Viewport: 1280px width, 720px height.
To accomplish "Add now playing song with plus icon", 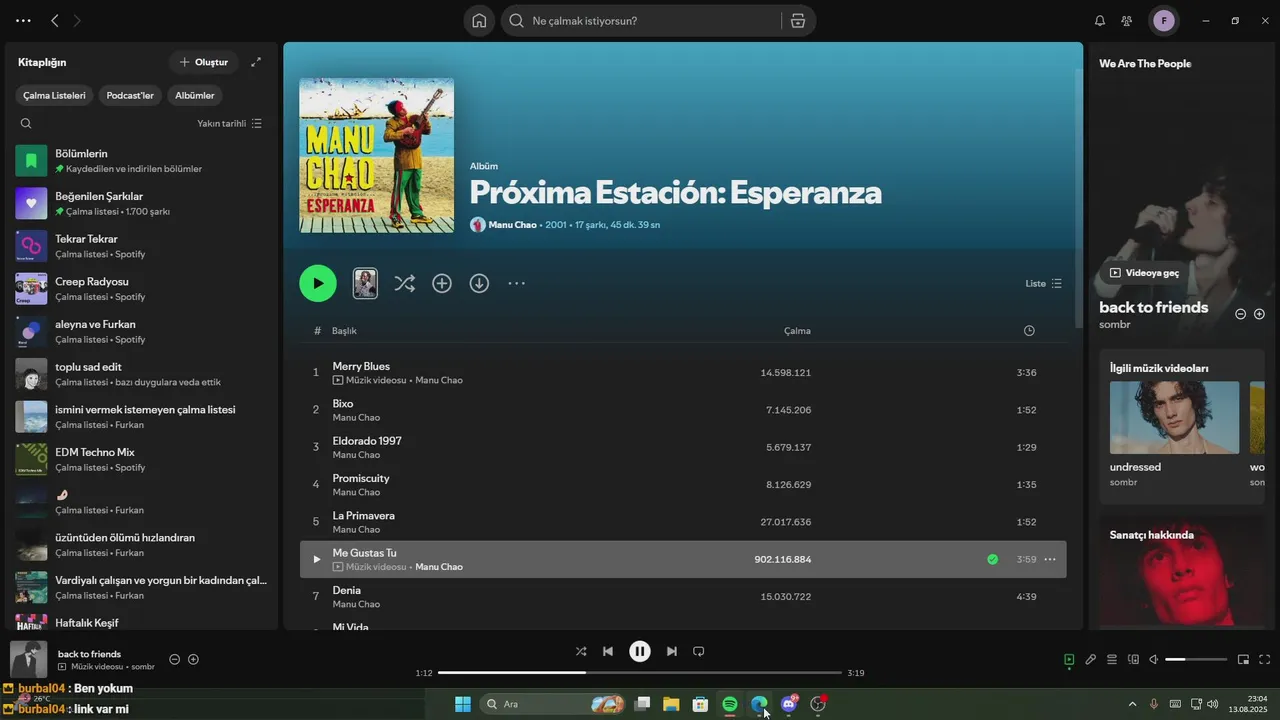I will pos(193,660).
